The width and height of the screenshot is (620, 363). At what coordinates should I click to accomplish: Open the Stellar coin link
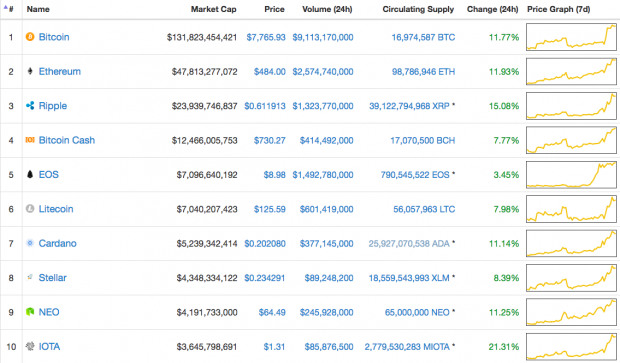click(x=52, y=278)
